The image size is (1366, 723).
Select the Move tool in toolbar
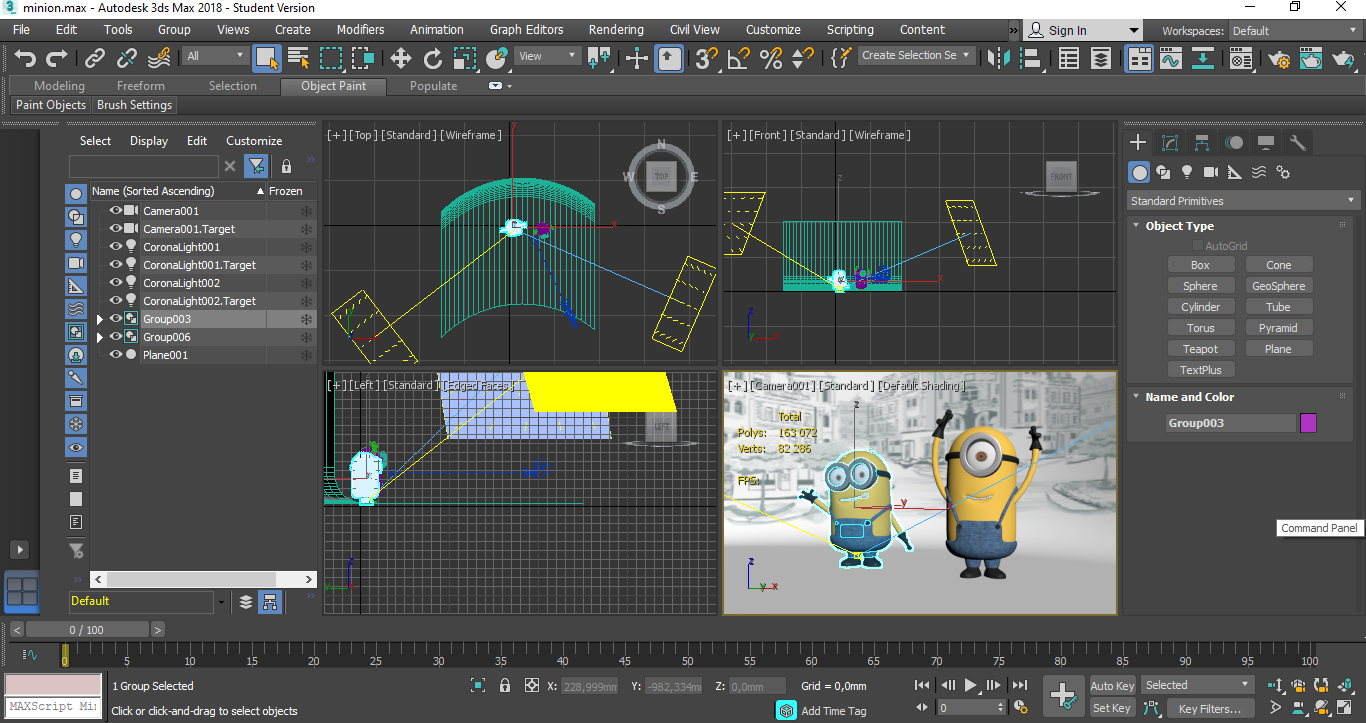pos(401,59)
